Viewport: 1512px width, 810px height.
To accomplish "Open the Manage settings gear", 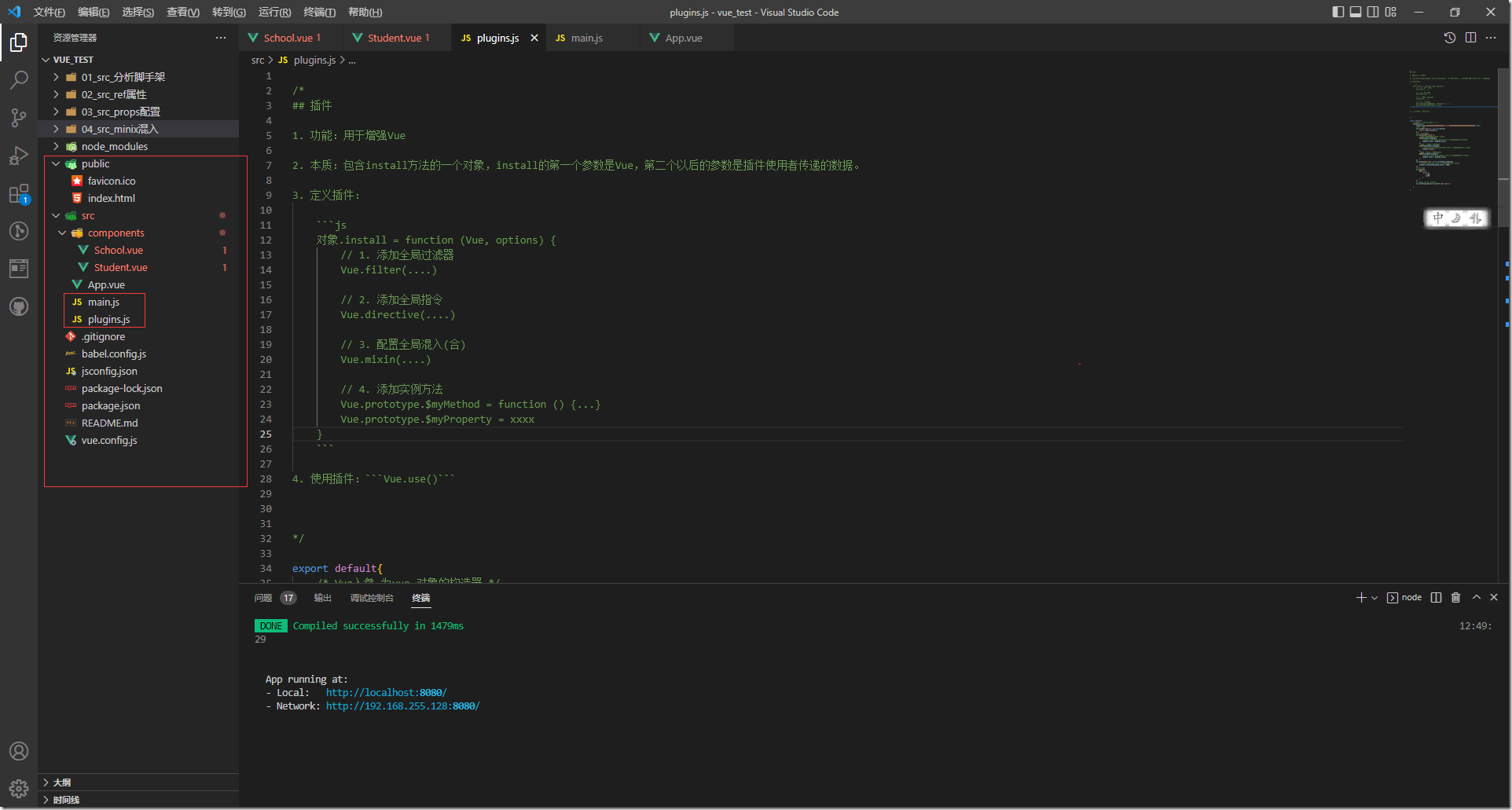I will coord(19,789).
